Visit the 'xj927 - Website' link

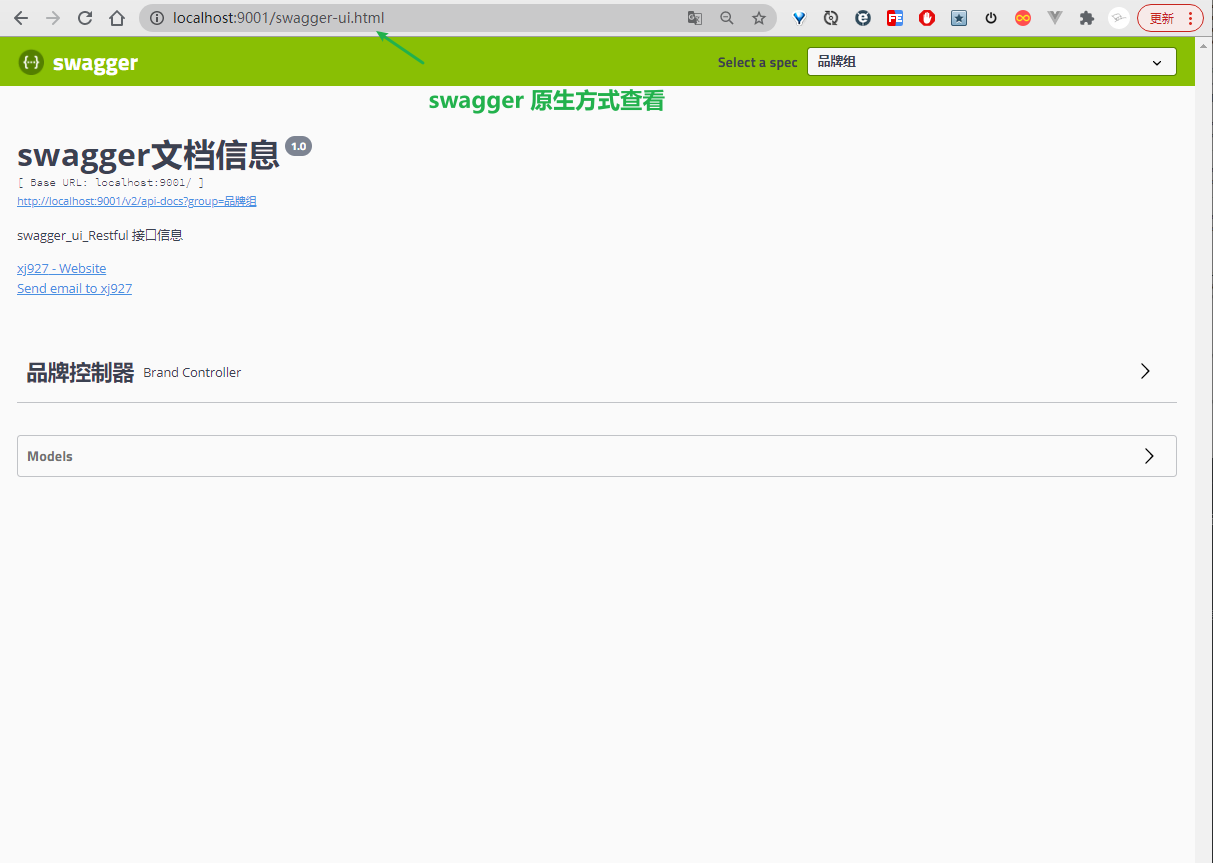coord(61,268)
